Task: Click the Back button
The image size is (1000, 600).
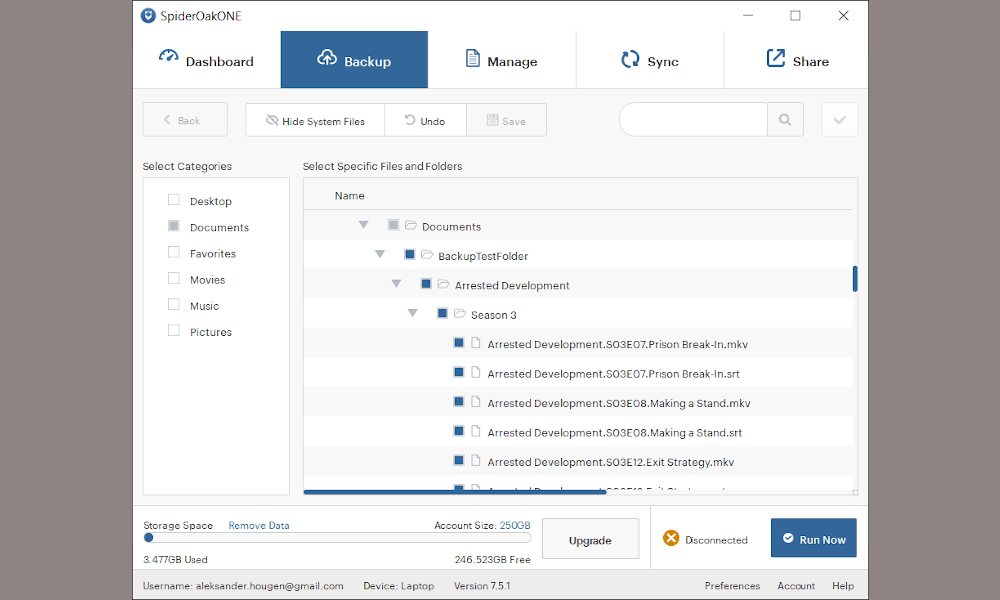Action: (x=185, y=120)
